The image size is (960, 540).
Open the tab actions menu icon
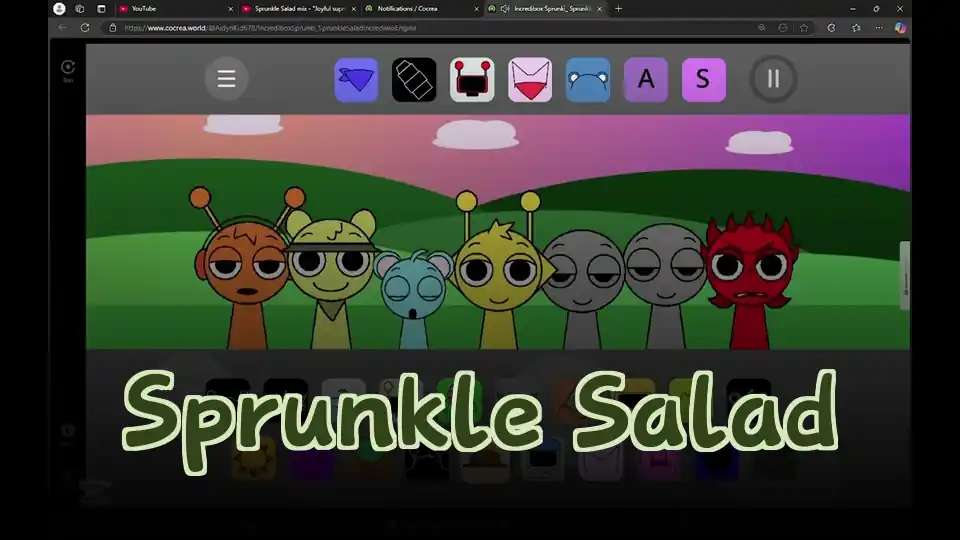point(101,9)
